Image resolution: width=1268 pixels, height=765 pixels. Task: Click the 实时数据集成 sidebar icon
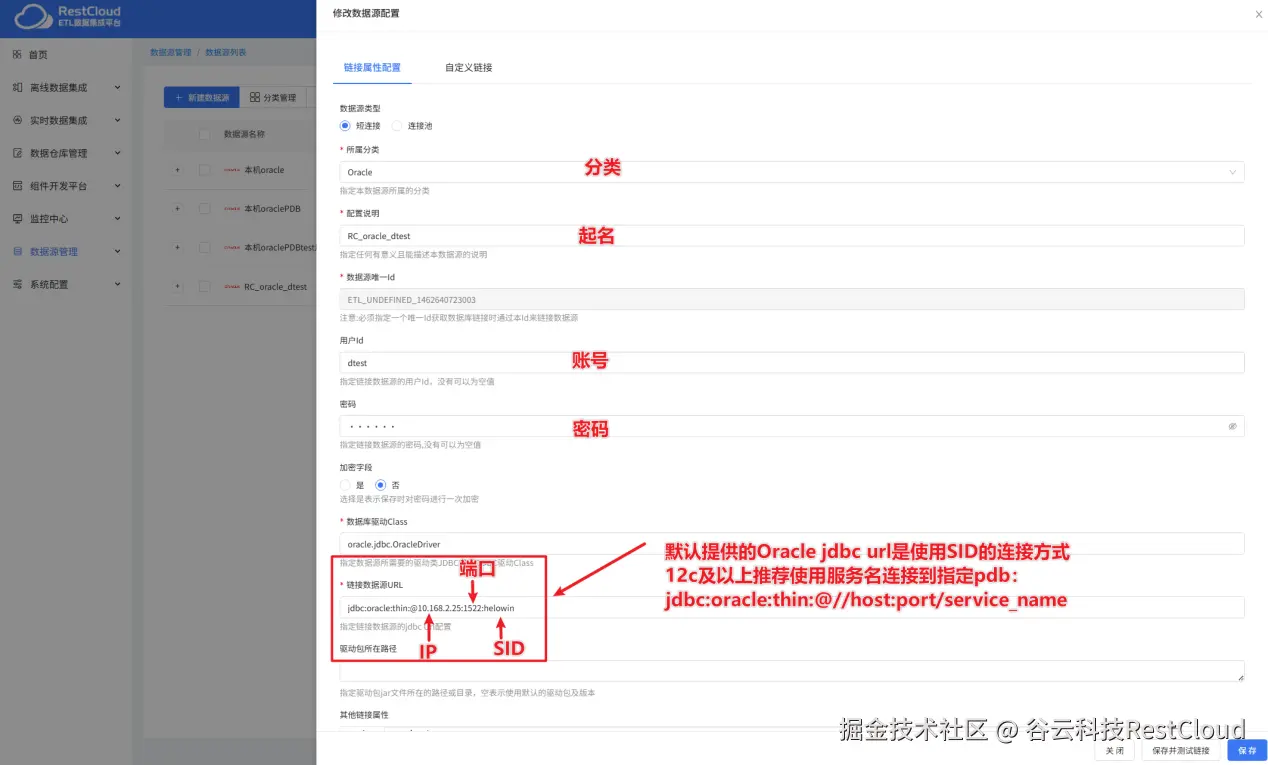click(x=18, y=120)
